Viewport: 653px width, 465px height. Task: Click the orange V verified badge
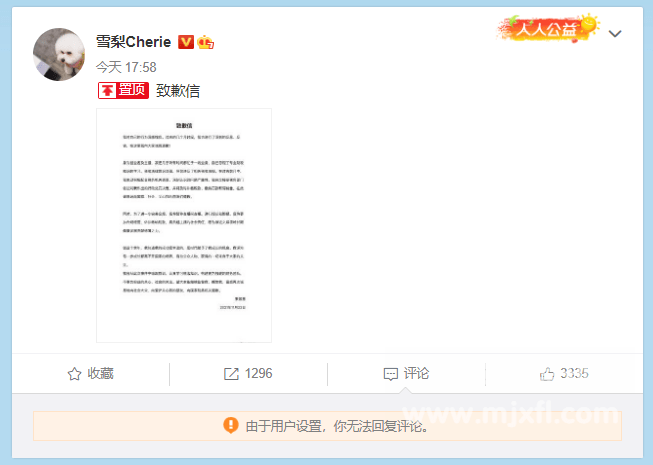coord(186,42)
